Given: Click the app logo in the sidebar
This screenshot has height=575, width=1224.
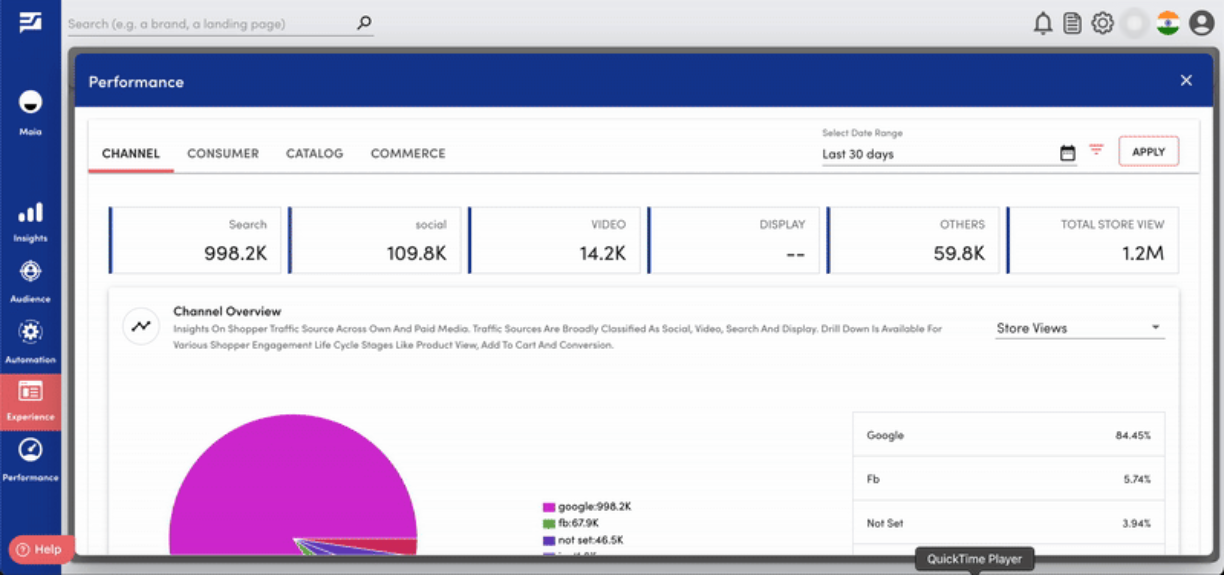Looking at the screenshot, I should click(x=30, y=22).
